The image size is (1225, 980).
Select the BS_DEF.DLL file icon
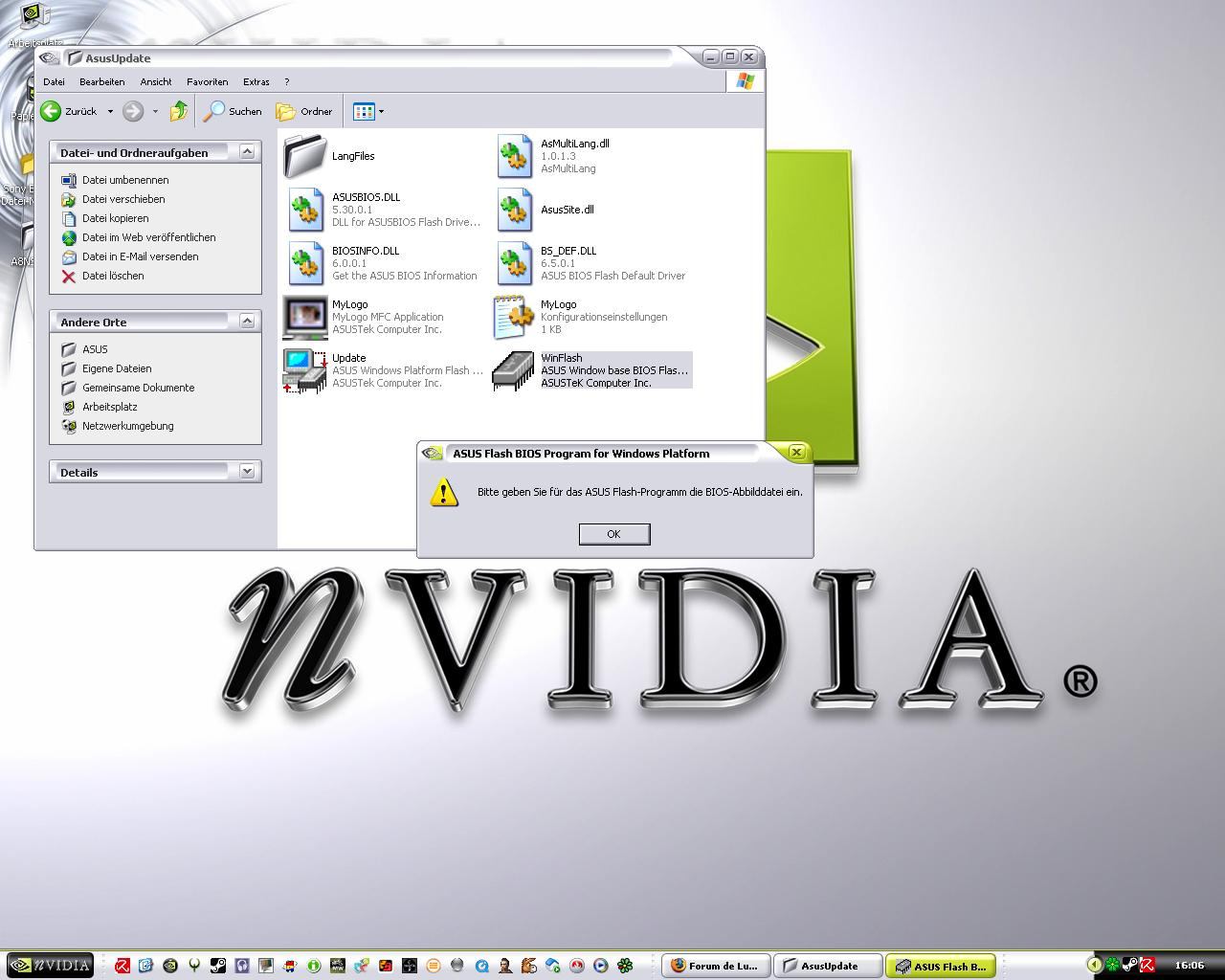coord(514,262)
